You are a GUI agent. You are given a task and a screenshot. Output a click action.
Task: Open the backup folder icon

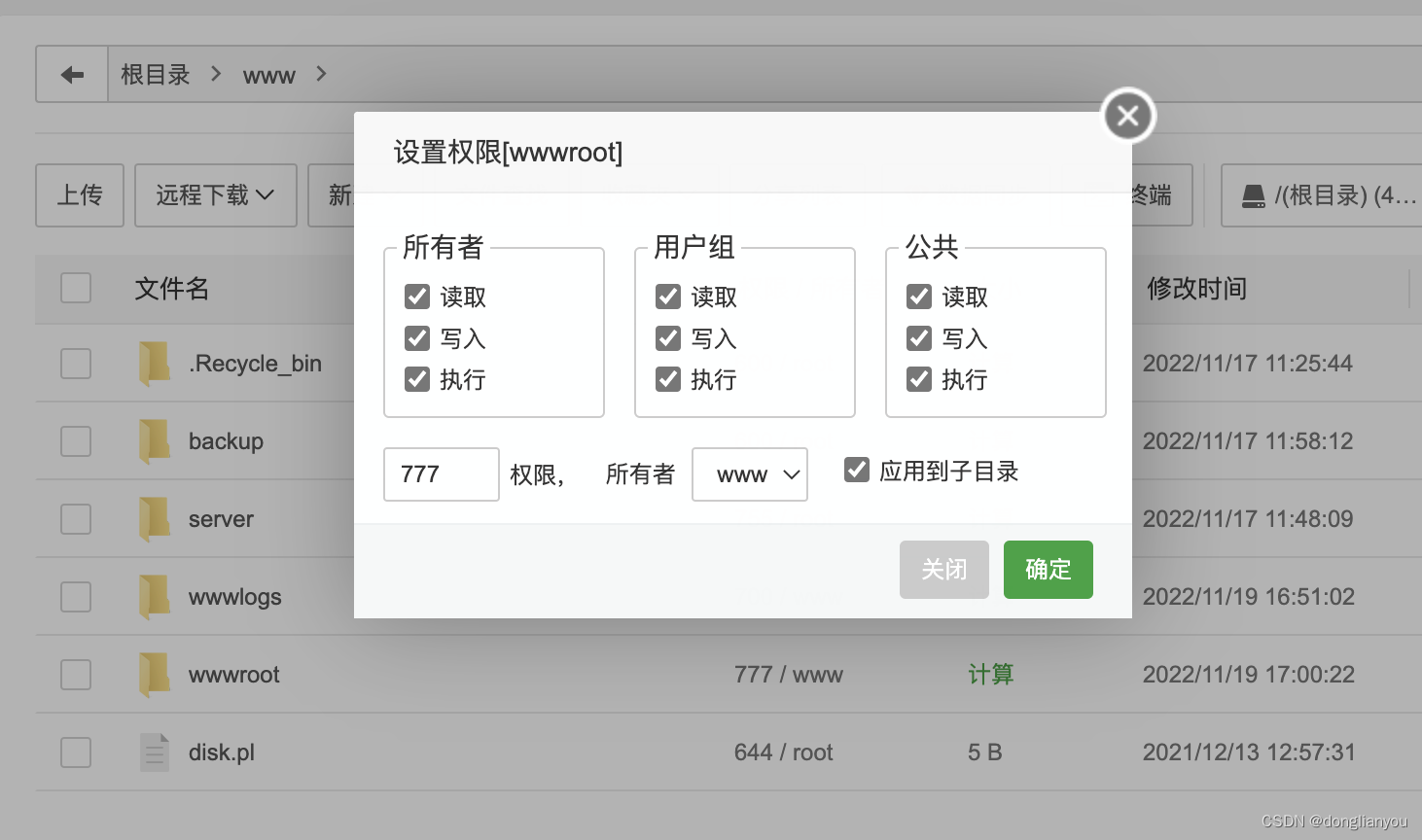tap(155, 441)
